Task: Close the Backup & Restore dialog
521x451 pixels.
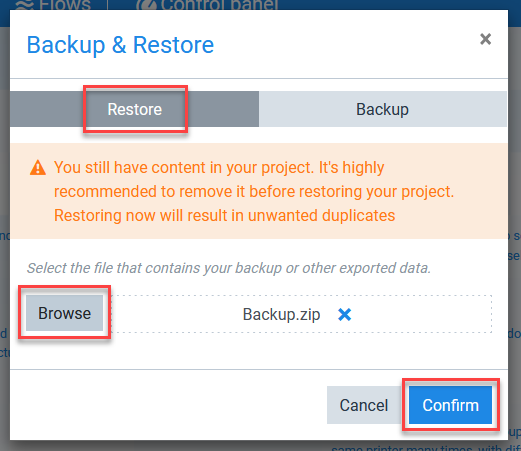Action: click(x=485, y=39)
